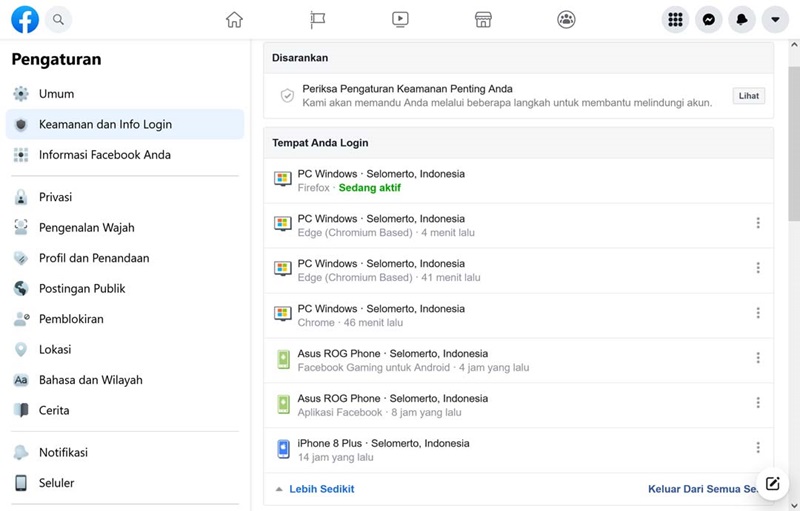The width and height of the screenshot is (800, 511).
Task: Click the page vertical scrollbar thumb
Action: point(794,143)
